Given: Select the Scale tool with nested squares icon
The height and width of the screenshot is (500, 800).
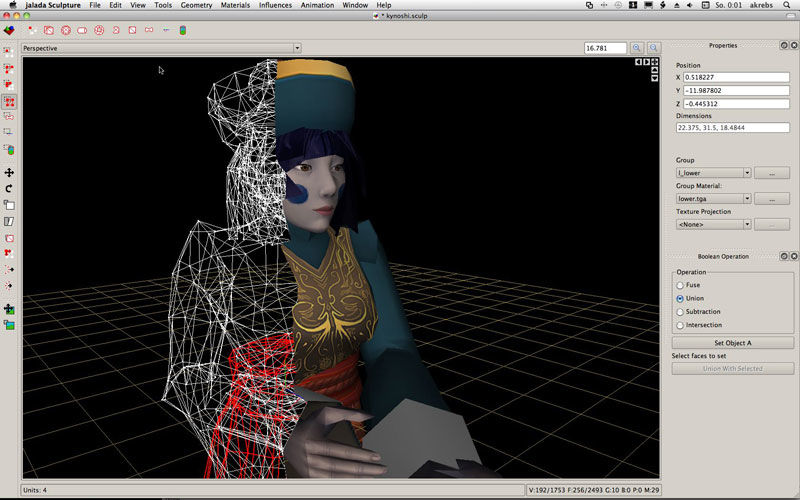Looking at the screenshot, I should coord(9,205).
